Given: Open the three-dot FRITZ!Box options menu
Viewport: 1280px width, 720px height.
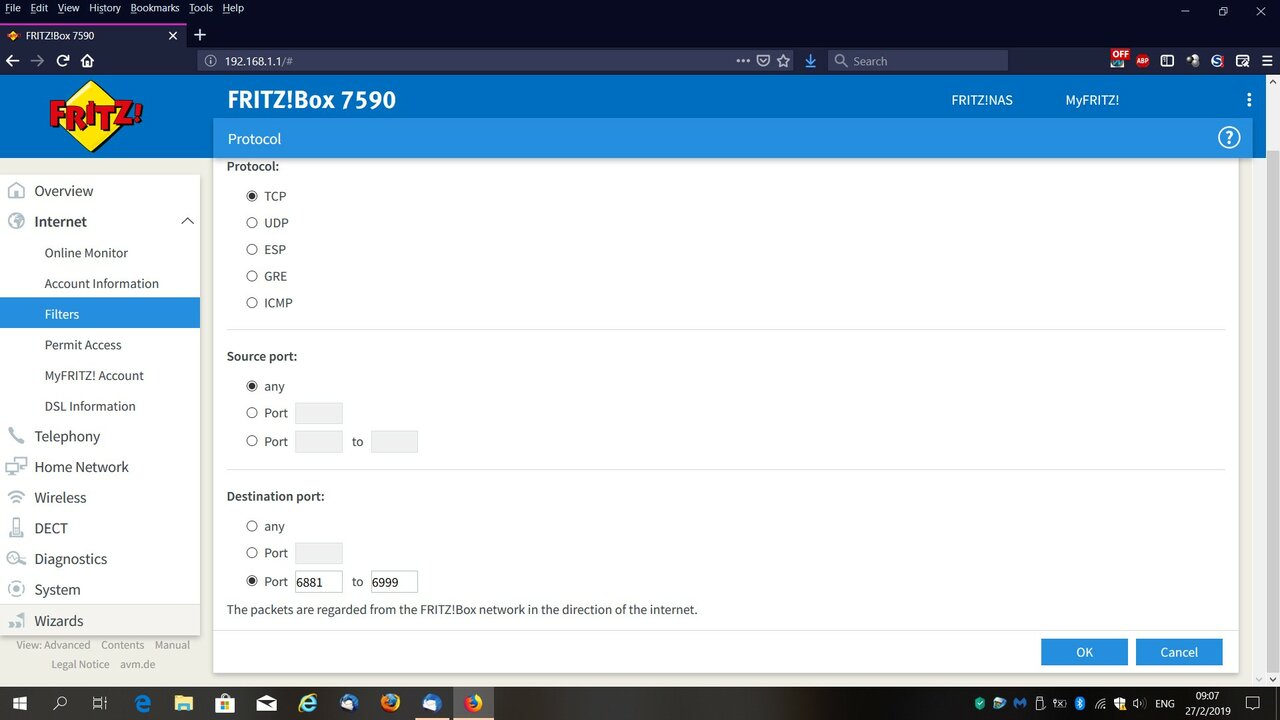Looking at the screenshot, I should 1249,100.
